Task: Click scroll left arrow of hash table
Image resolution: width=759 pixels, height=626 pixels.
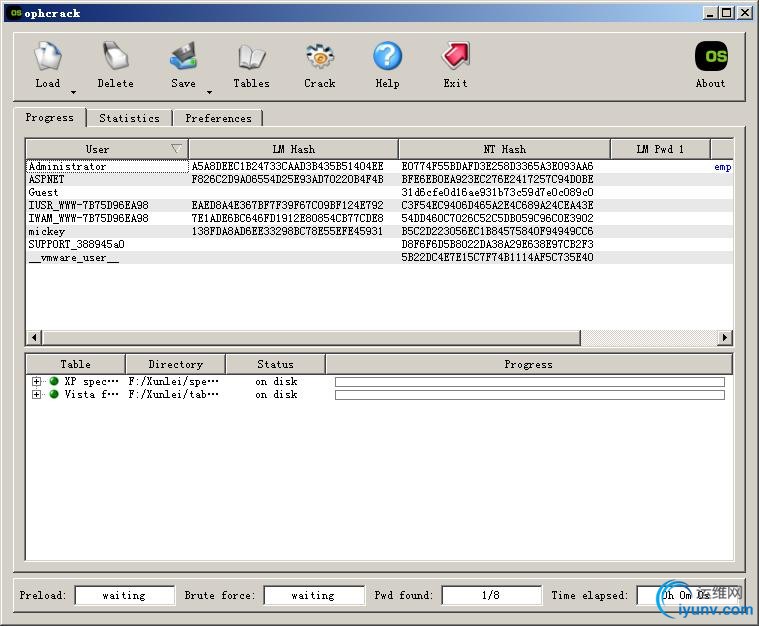Action: 34,337
